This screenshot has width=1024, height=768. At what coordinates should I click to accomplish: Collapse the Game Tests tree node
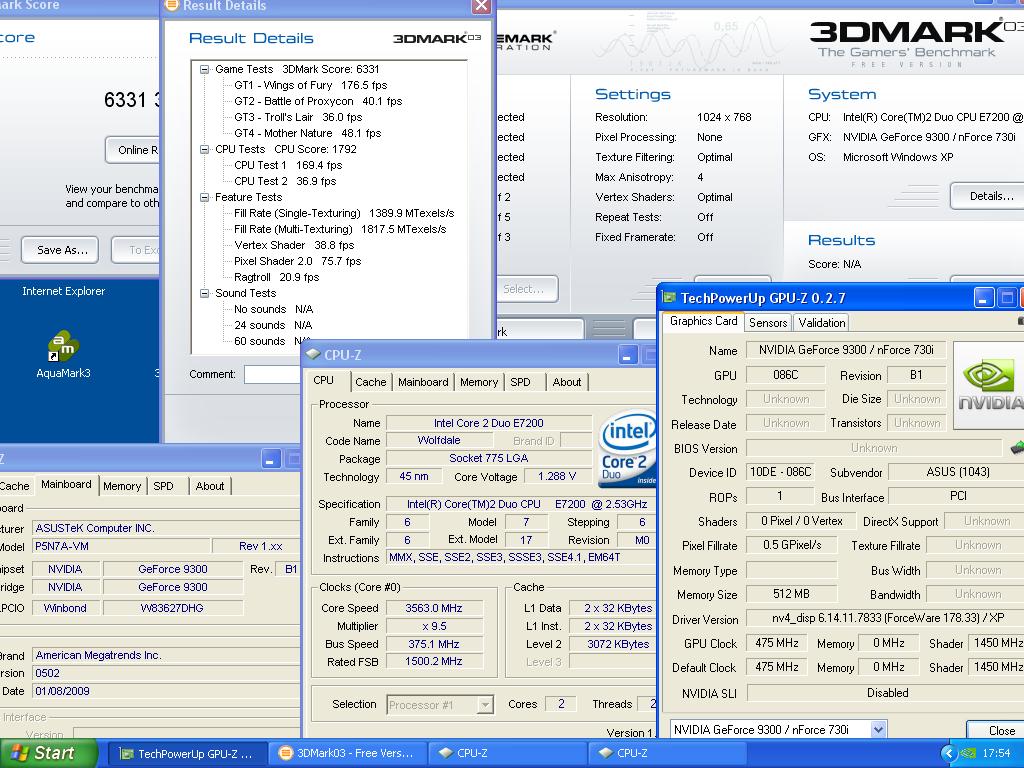pos(204,69)
